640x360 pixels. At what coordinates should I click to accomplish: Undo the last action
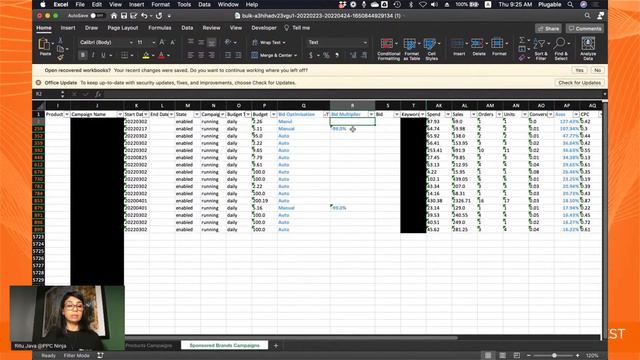coord(144,16)
